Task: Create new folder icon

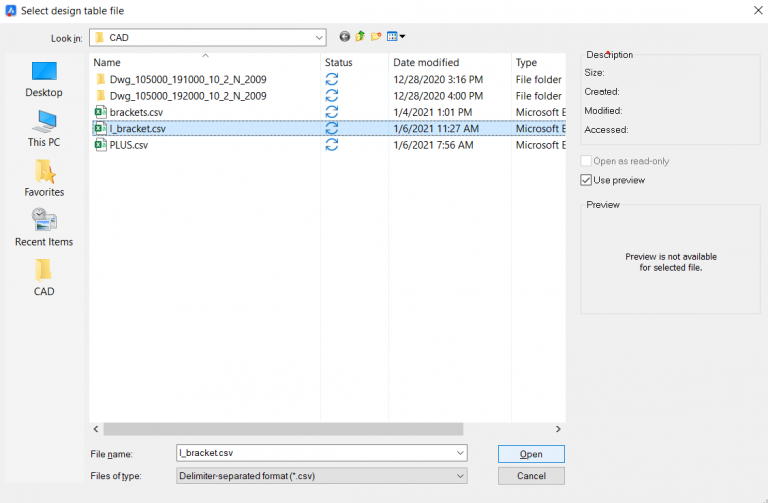Action: tap(376, 37)
